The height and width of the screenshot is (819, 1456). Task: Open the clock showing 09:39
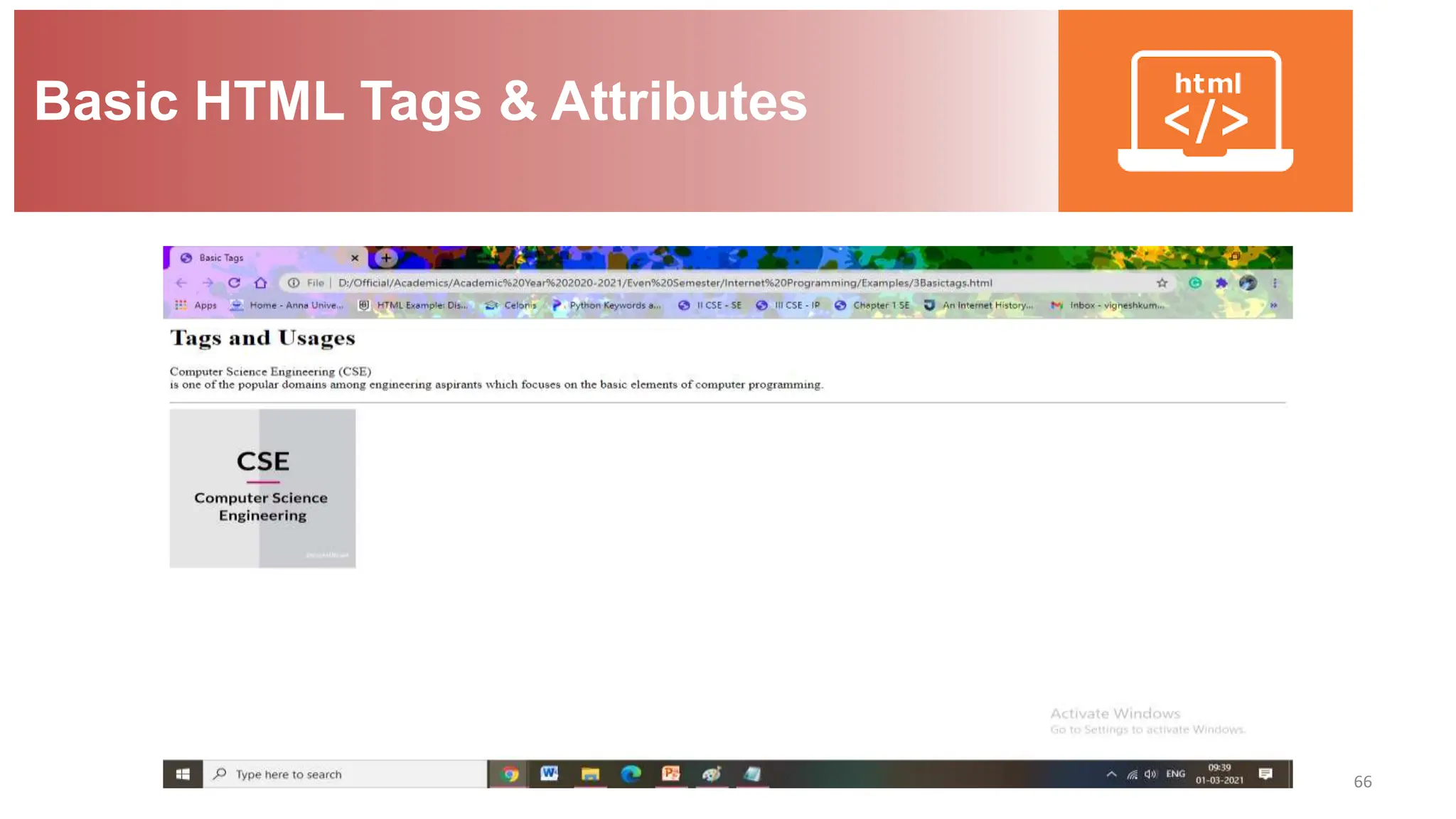(1220, 774)
